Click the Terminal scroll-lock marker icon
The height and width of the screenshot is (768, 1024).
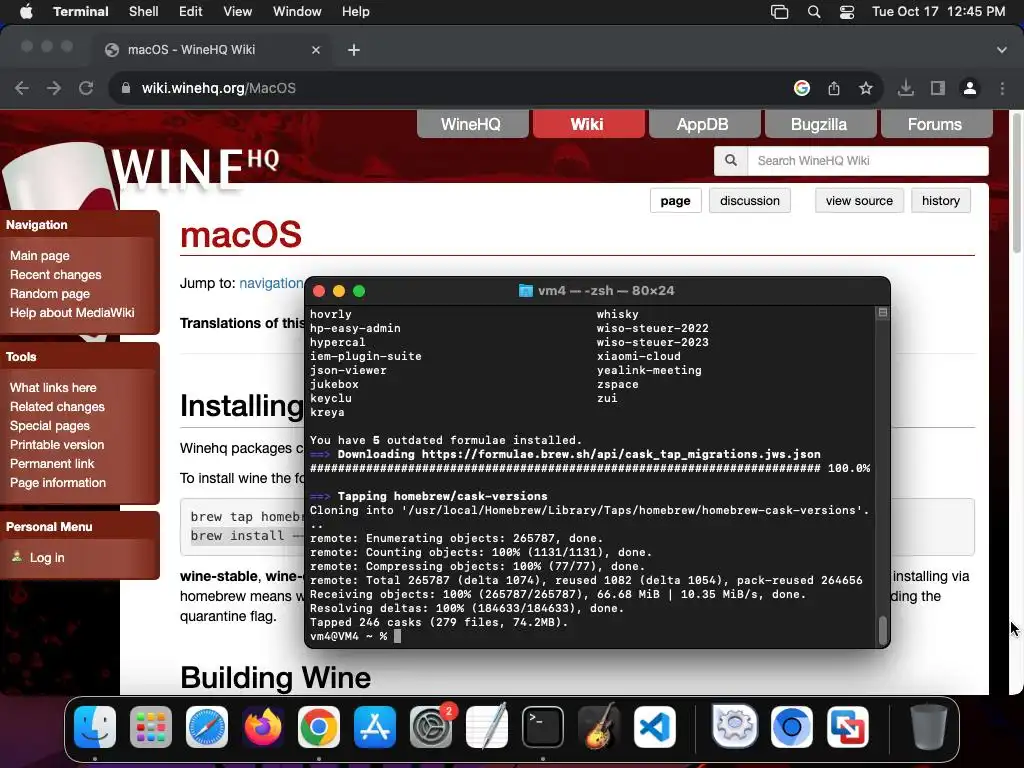[882, 313]
